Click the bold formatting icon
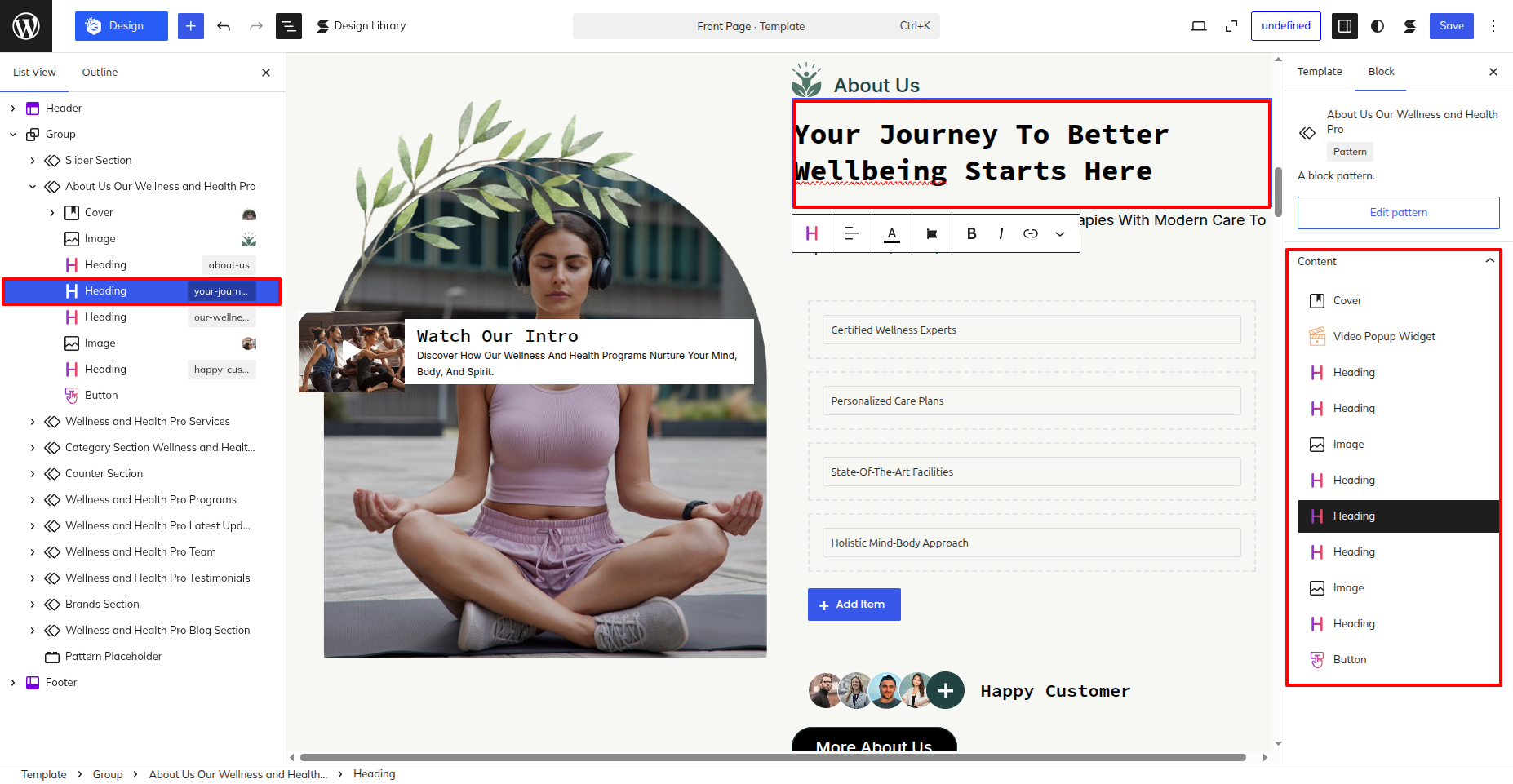The height and width of the screenshot is (784, 1513). click(971, 233)
